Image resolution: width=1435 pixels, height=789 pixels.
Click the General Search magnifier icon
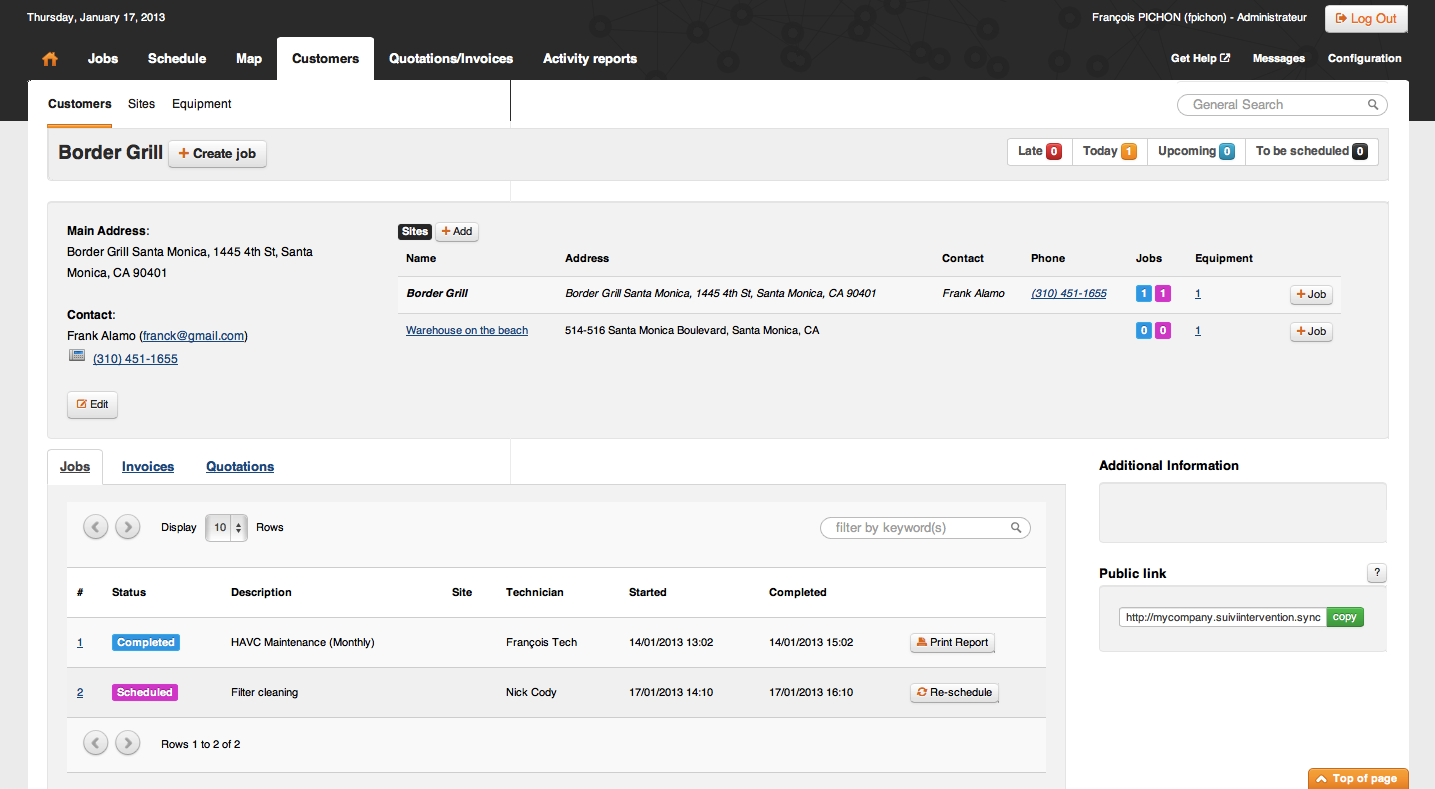pyautogui.click(x=1373, y=105)
